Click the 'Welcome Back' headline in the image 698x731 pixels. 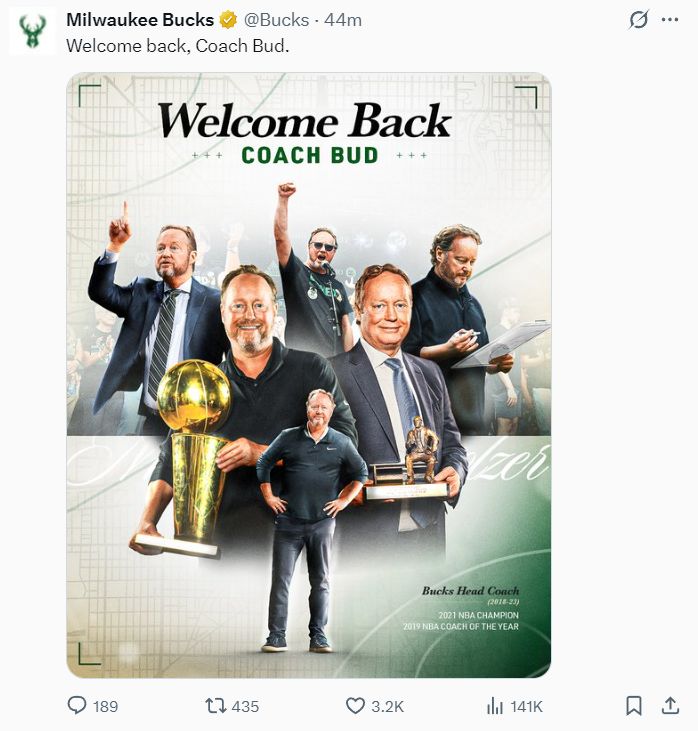[x=305, y=122]
